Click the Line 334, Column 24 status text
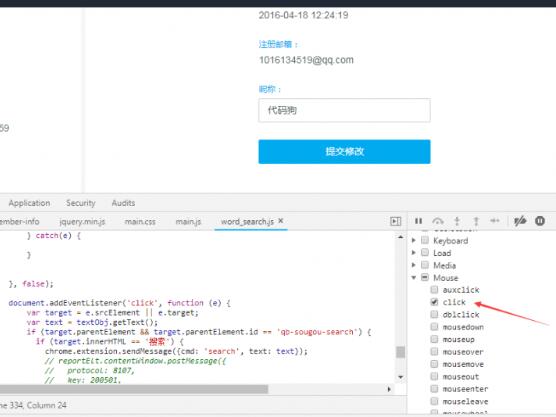The width and height of the screenshot is (556, 417). 33,405
